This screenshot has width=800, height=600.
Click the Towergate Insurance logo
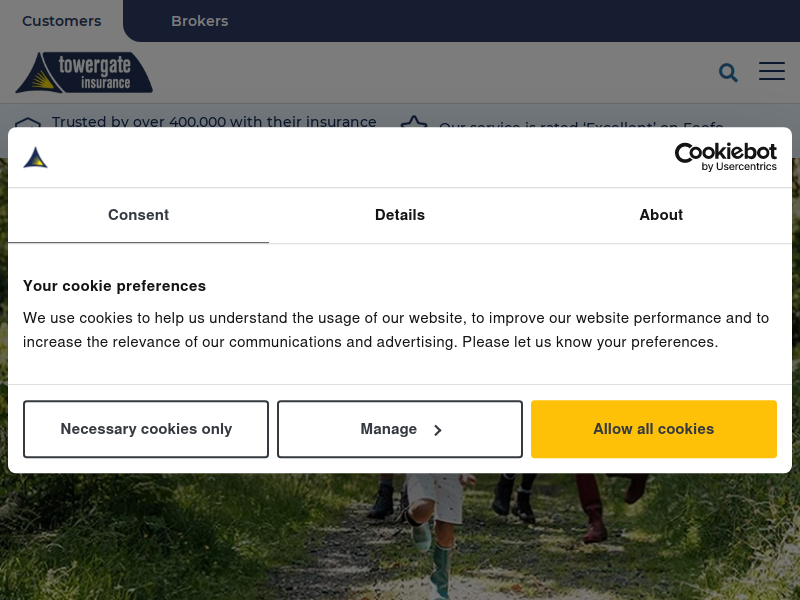(84, 72)
